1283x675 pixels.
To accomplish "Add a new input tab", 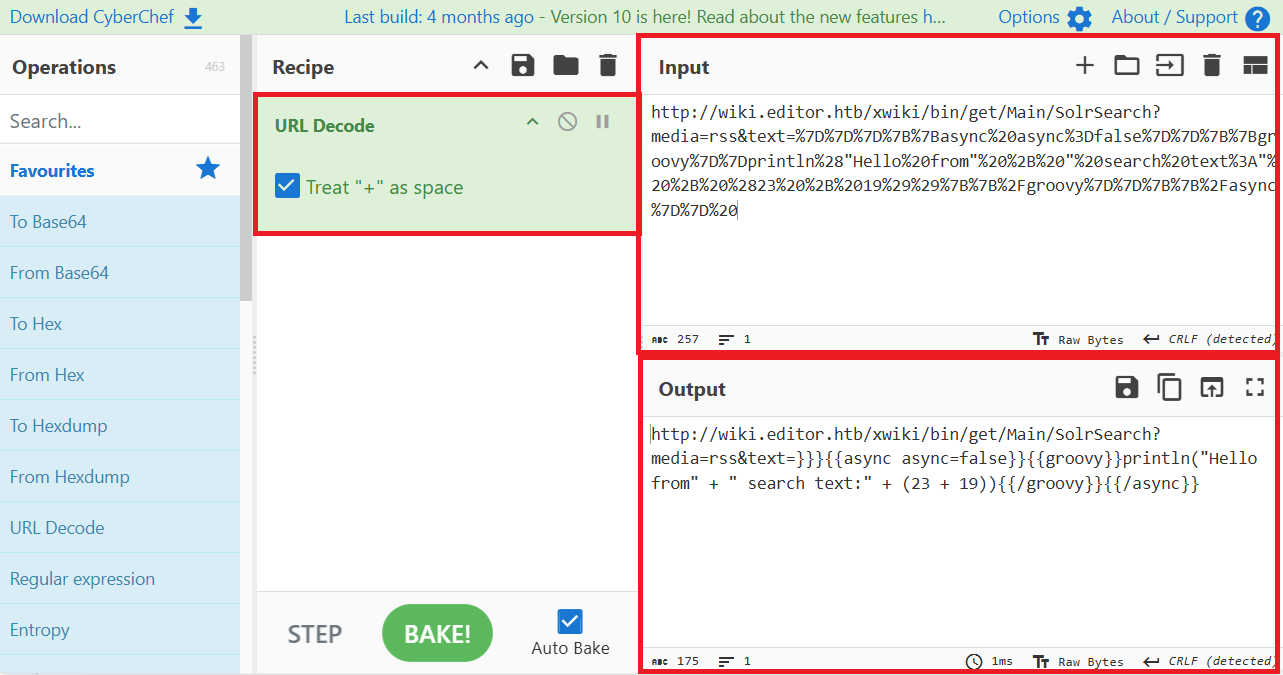I will pos(1085,66).
